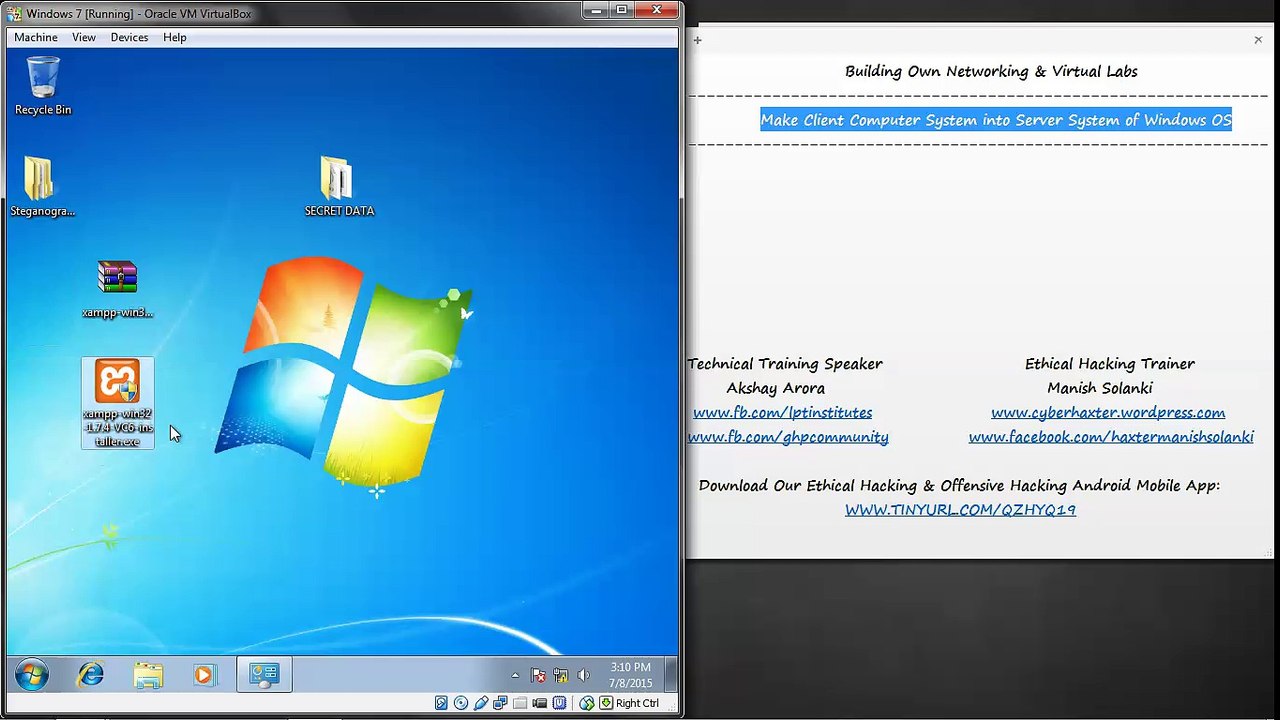The height and width of the screenshot is (720, 1280).
Task: Click the Technical Training Speaker text
Action: pyautogui.click(x=785, y=364)
